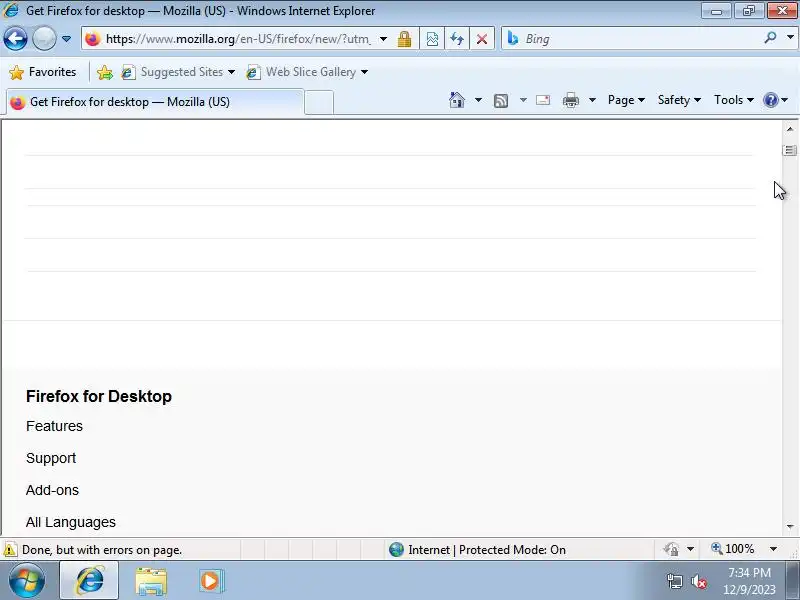Click the scrollbar down arrow

coord(790,527)
